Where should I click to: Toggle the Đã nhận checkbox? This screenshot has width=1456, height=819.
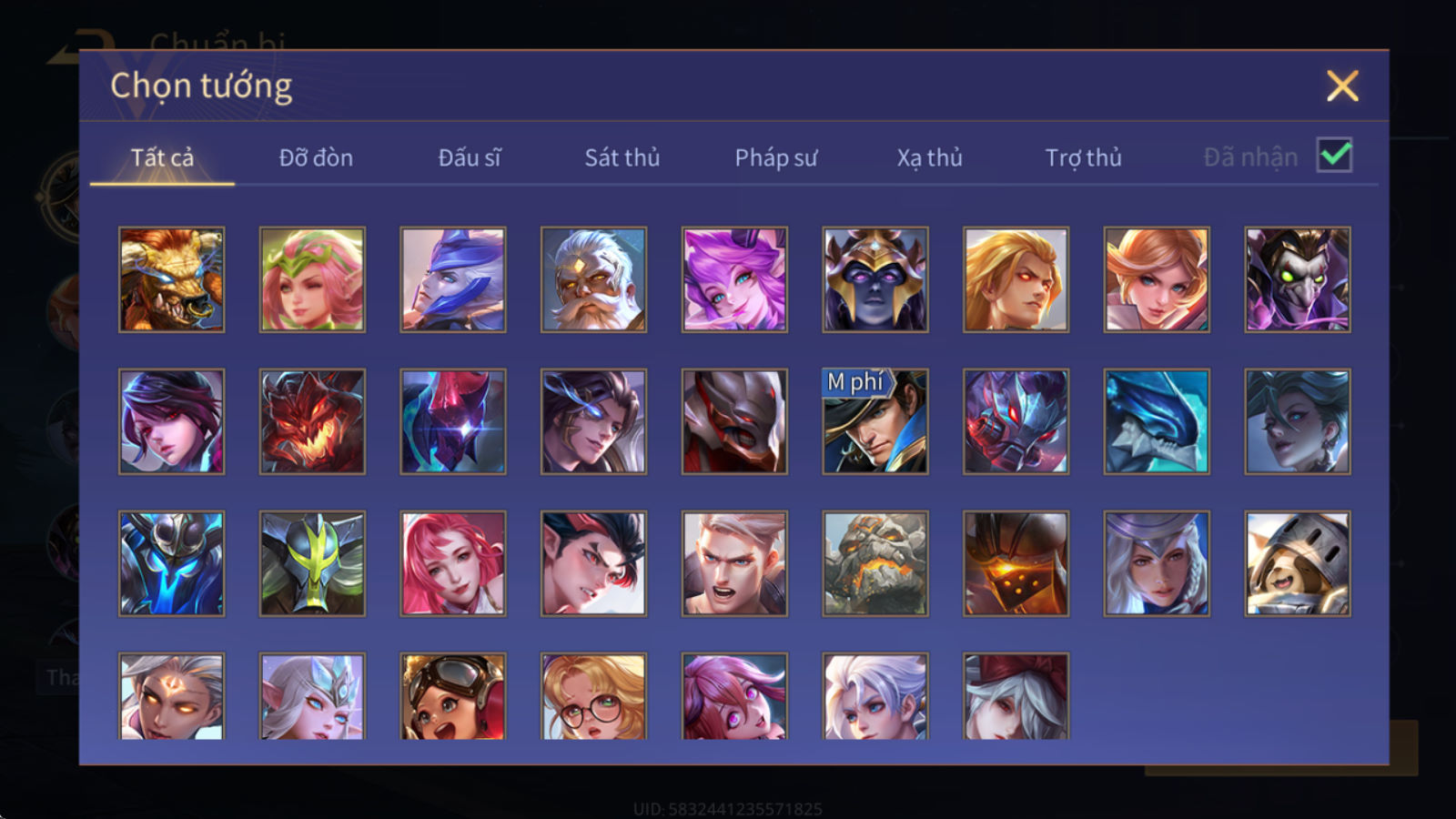(1334, 156)
